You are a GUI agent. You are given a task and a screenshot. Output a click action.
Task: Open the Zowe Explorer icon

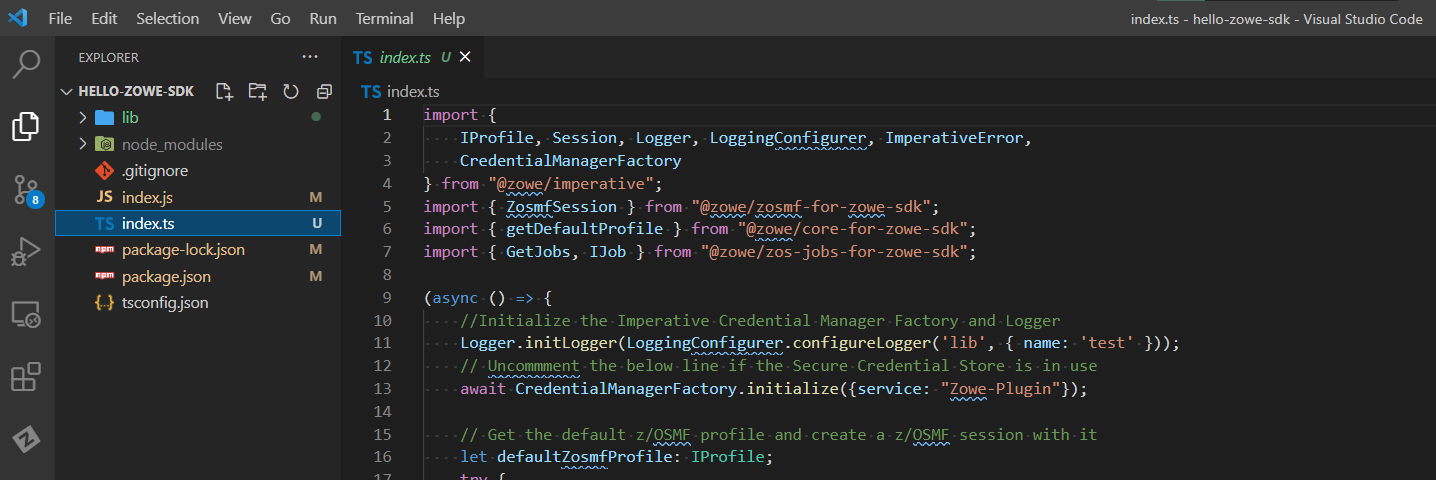[x=26, y=439]
